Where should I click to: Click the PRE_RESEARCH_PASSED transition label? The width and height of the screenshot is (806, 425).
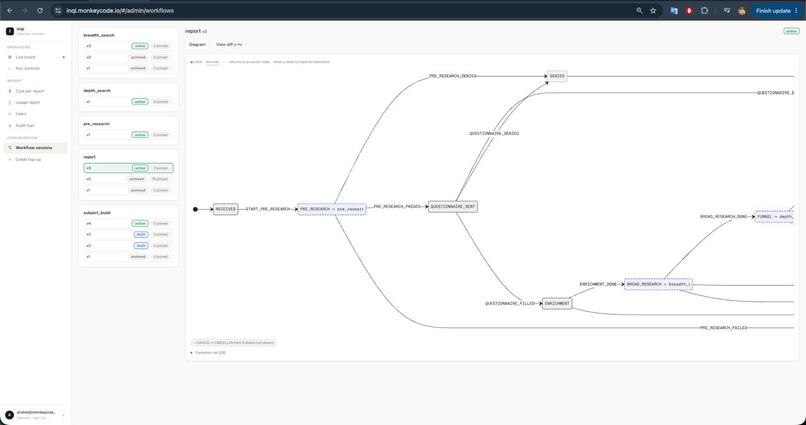click(x=397, y=207)
